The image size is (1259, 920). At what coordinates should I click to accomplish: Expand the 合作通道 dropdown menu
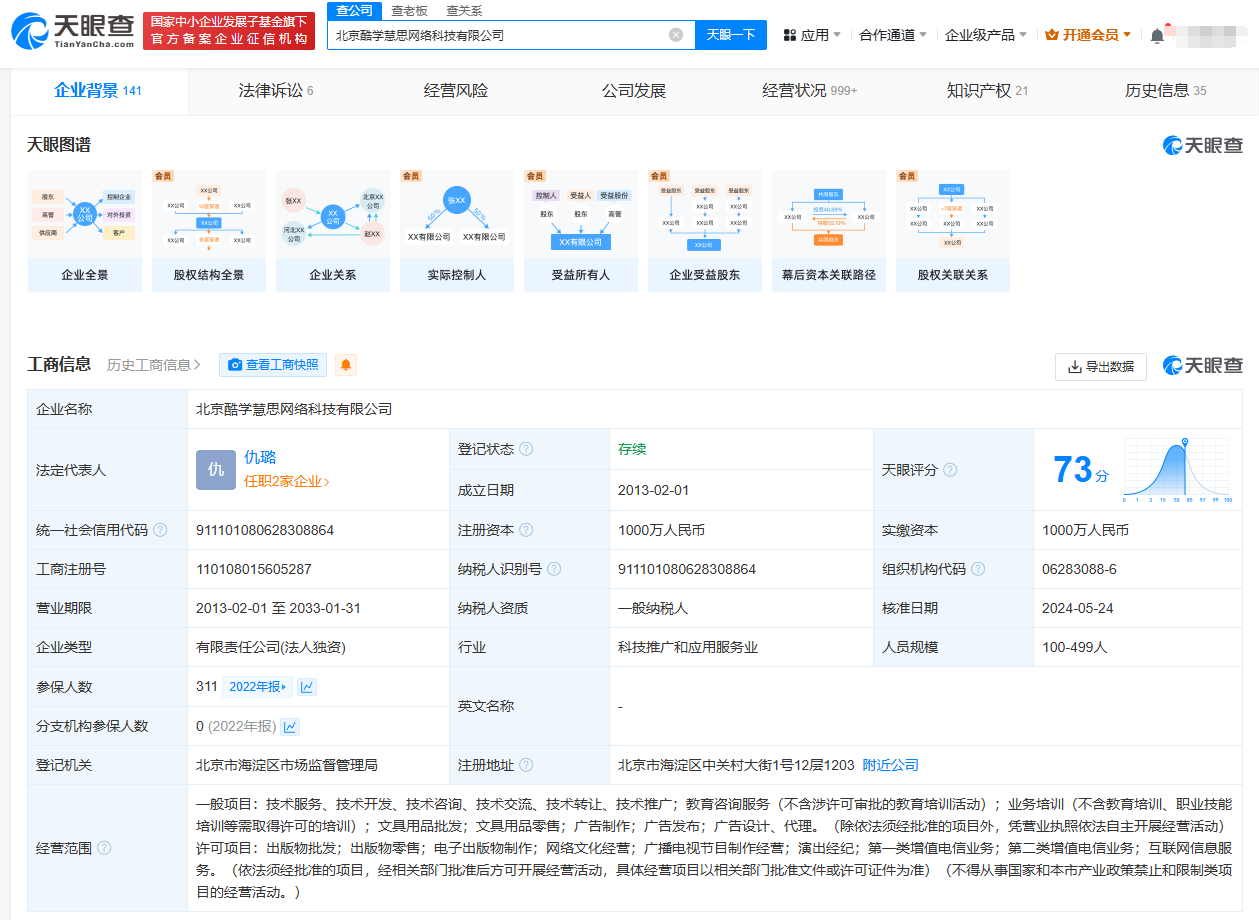893,35
